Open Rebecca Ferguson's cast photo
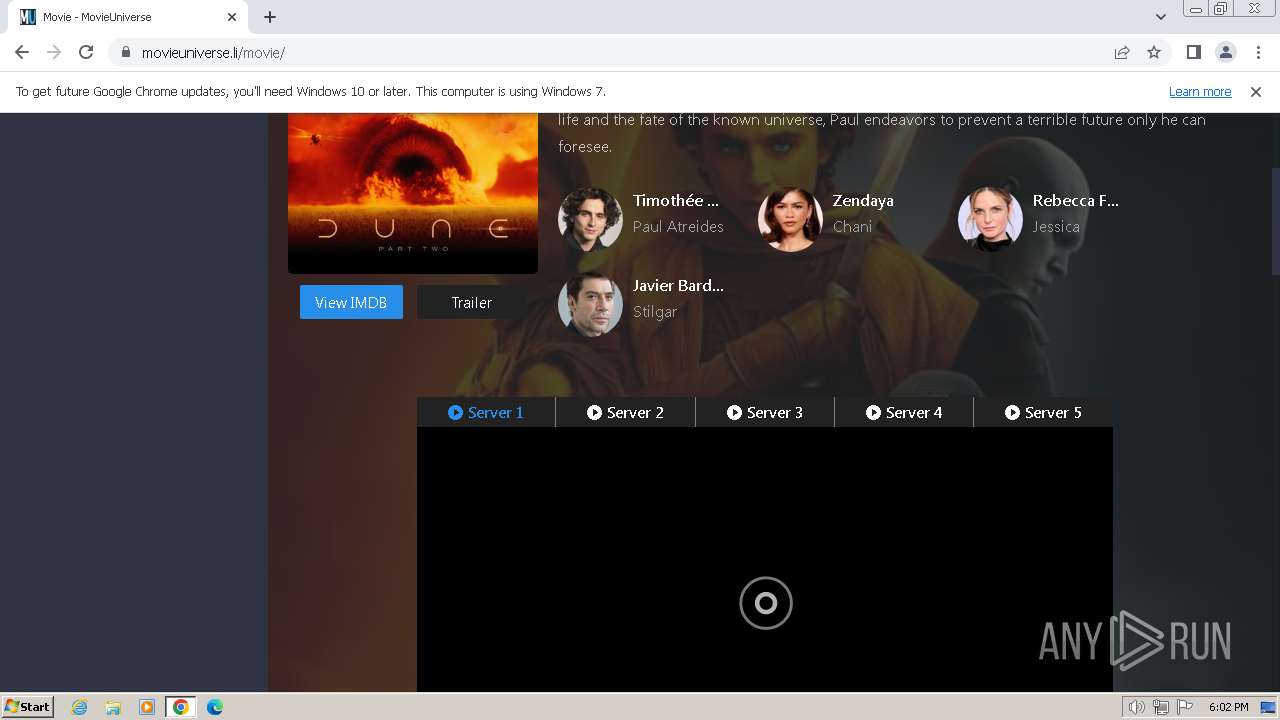 pos(990,219)
